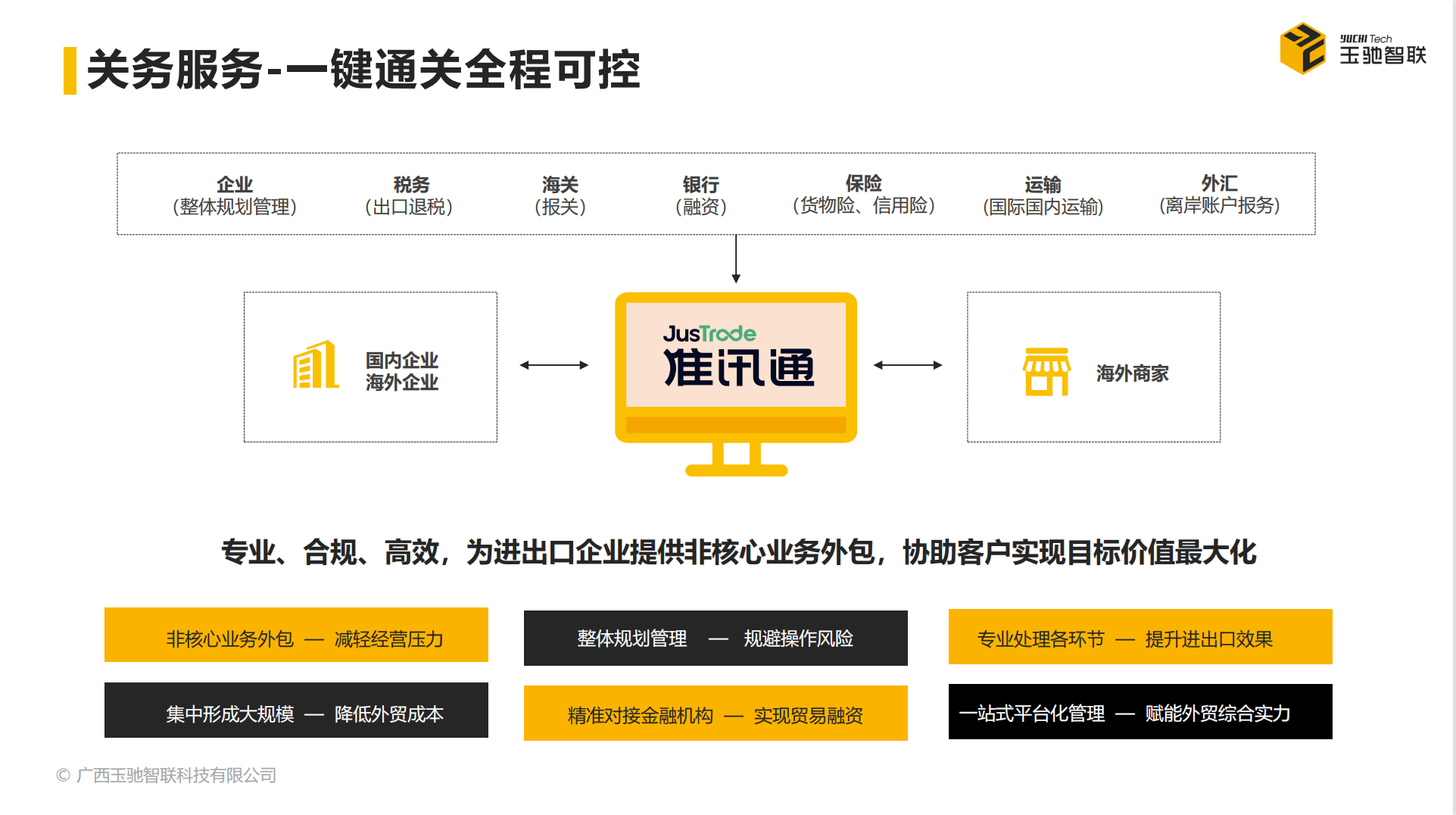Click the yellow building icon
This screenshot has height=815, width=1456.
point(316,364)
